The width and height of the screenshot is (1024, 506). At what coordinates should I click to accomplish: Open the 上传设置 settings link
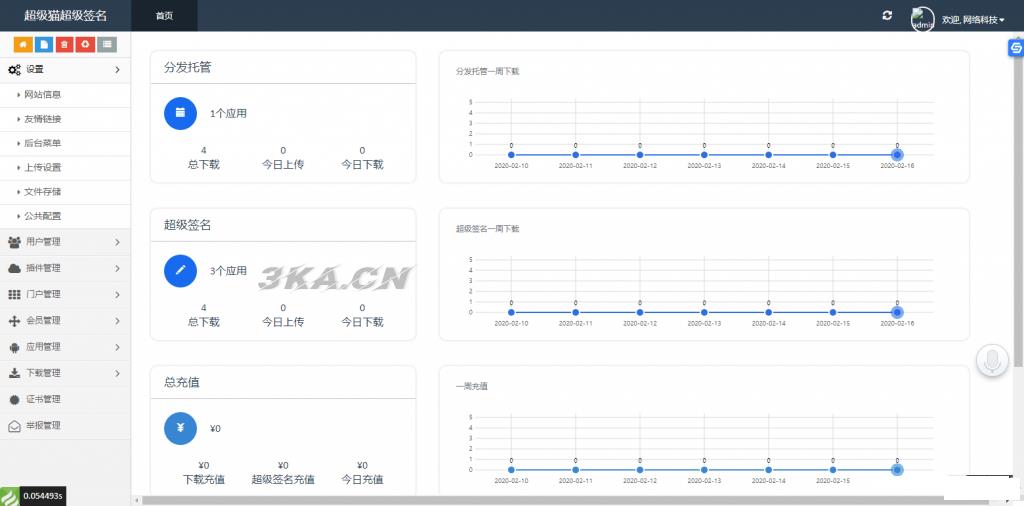point(43,167)
